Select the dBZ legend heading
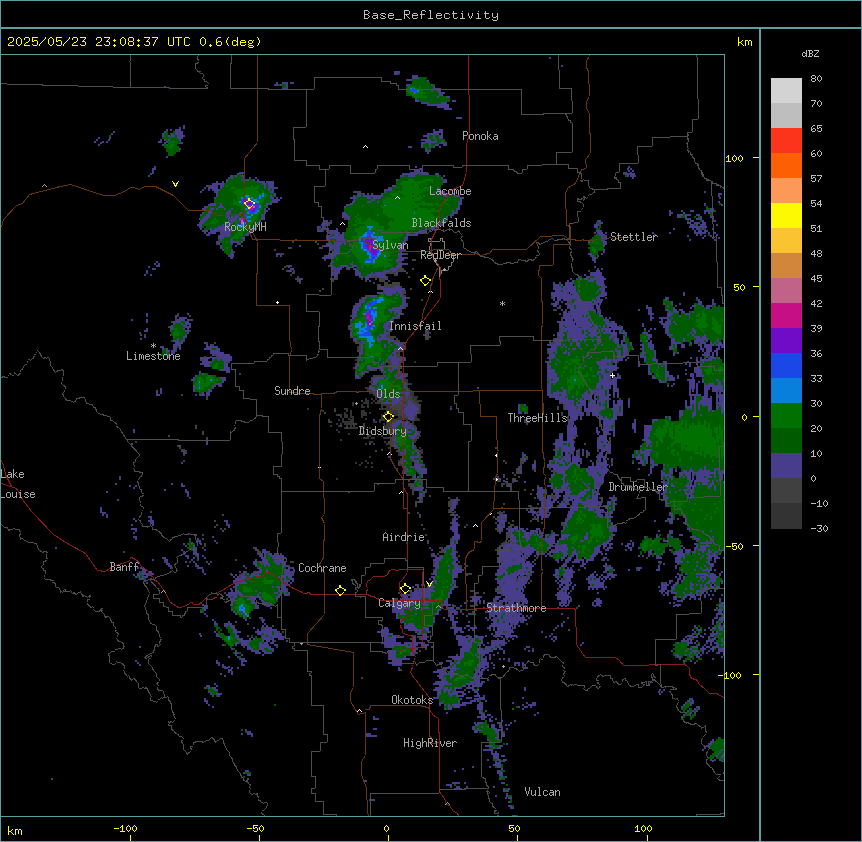 coord(810,53)
